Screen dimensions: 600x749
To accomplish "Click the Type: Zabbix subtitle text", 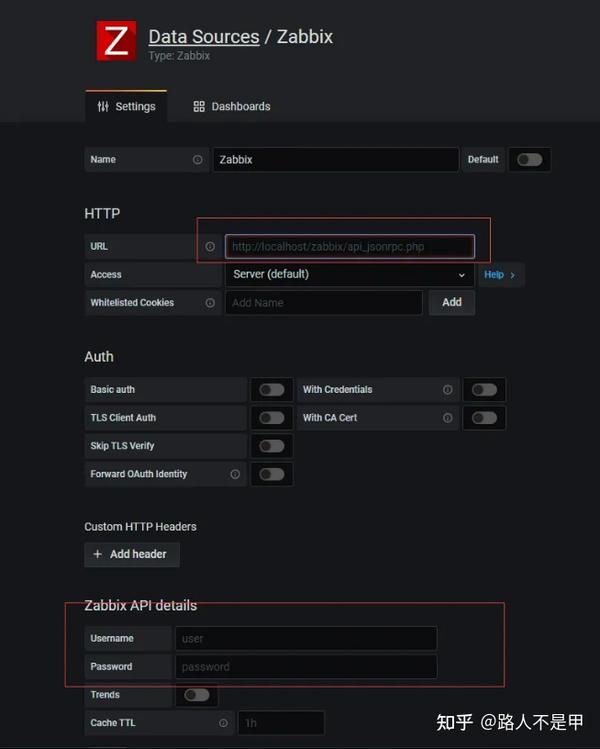I will (x=179, y=56).
